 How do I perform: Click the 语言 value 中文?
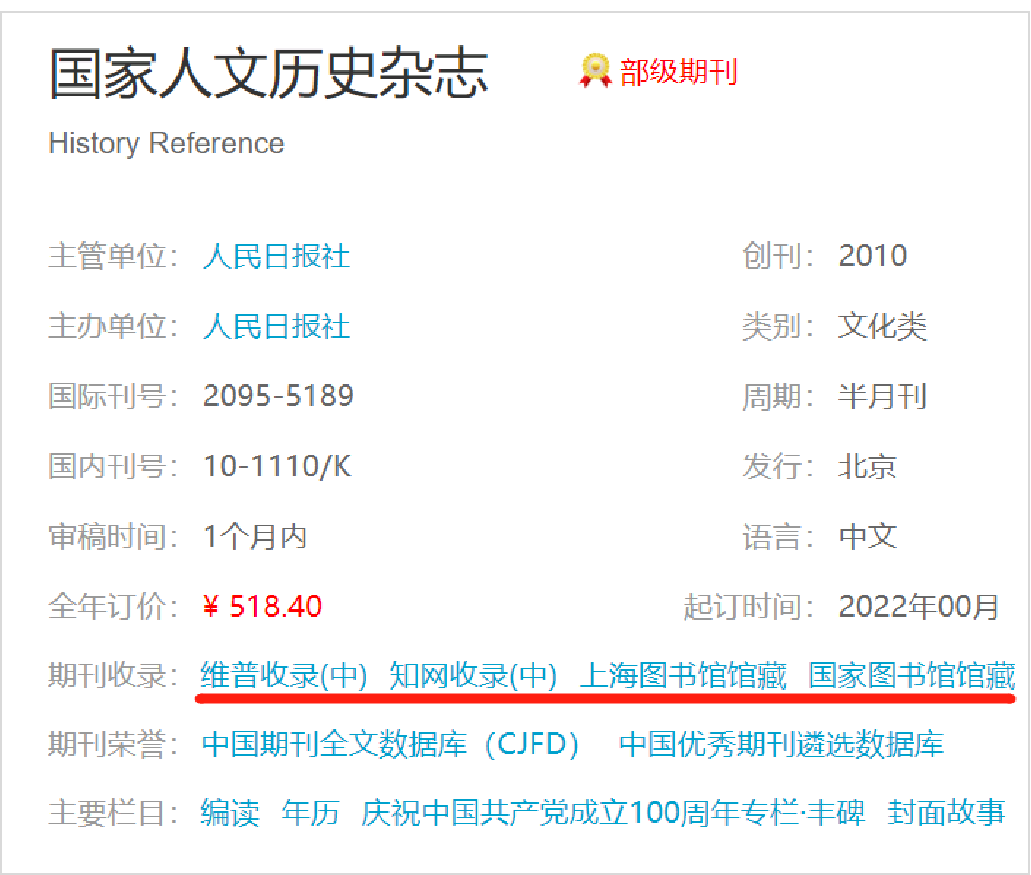coord(868,536)
